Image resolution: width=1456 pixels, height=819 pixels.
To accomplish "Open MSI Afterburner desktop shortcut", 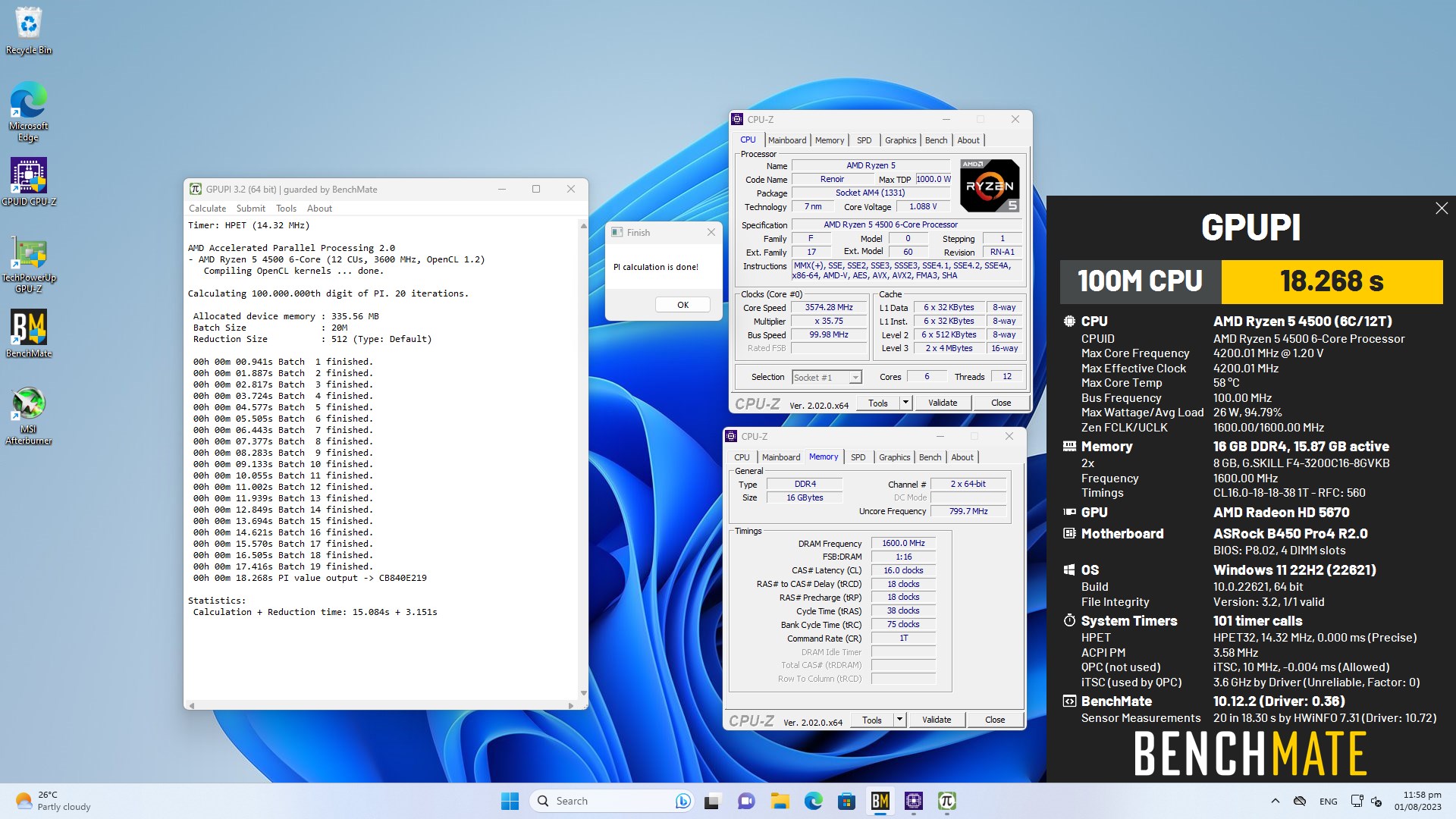I will (29, 416).
